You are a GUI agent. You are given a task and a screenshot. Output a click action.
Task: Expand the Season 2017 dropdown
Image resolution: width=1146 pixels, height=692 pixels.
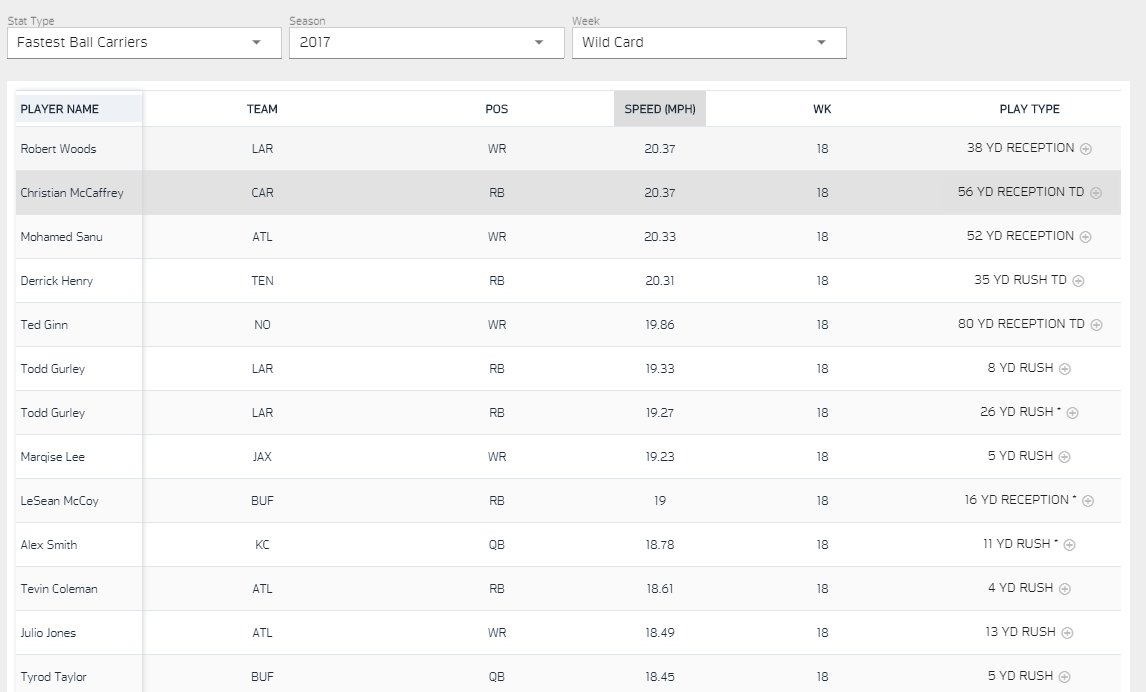(x=423, y=43)
